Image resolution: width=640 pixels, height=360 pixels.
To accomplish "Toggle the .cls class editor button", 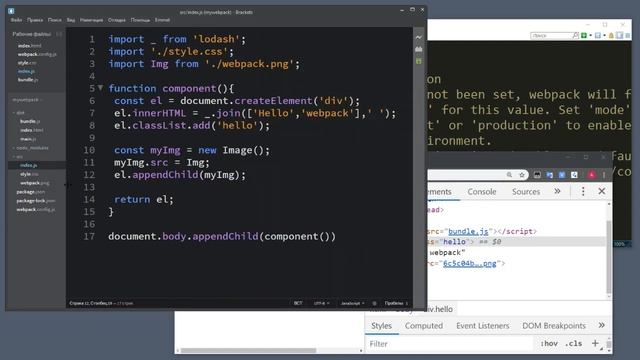I will coord(573,344).
